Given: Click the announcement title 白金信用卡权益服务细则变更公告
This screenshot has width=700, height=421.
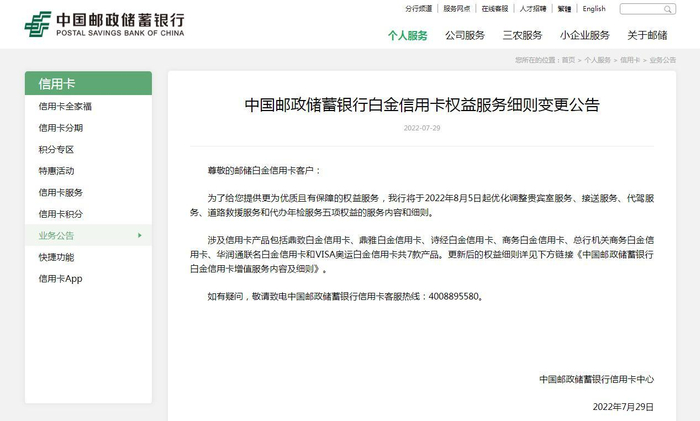Looking at the screenshot, I should (422, 105).
